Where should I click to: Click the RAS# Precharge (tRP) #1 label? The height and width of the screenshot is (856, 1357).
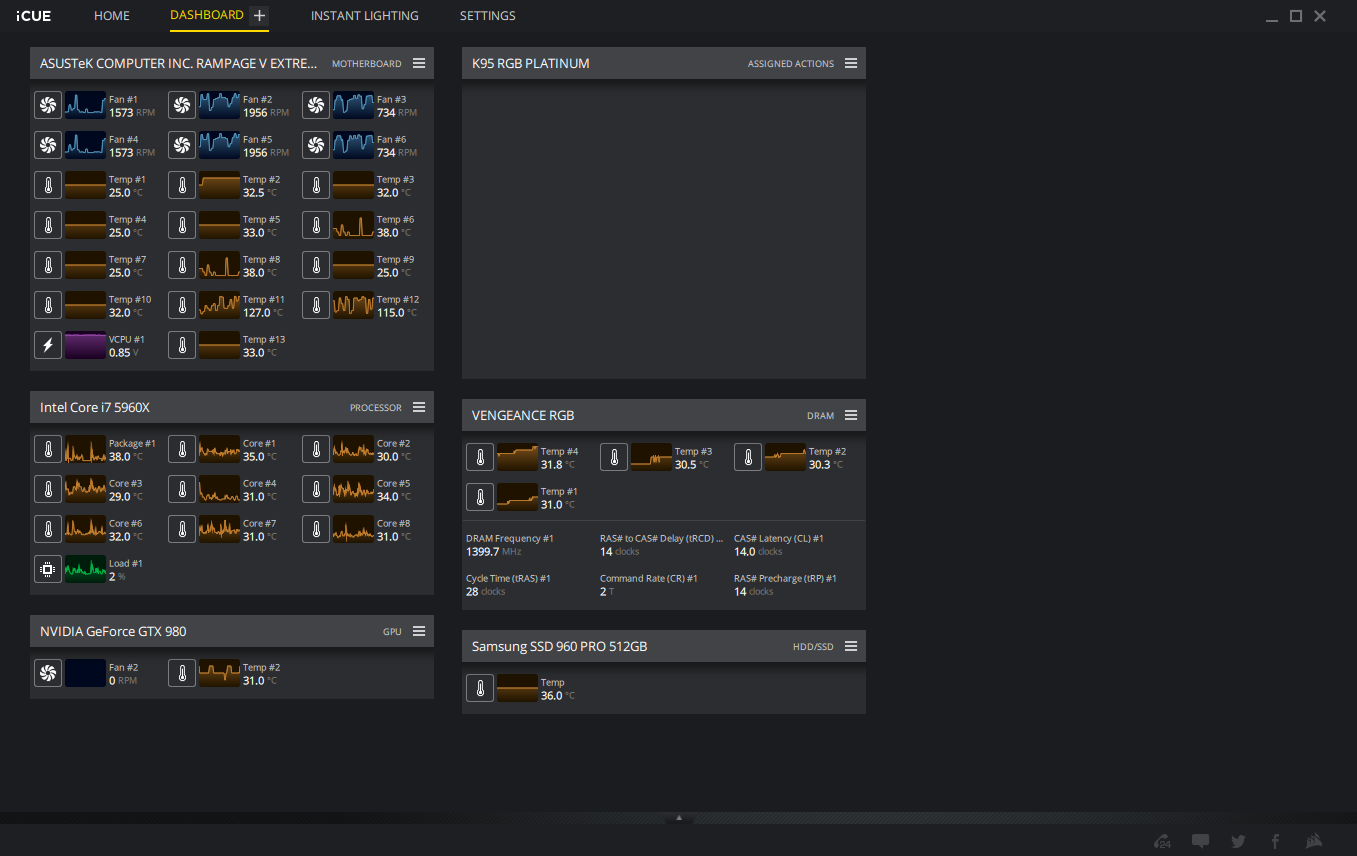[785, 579]
